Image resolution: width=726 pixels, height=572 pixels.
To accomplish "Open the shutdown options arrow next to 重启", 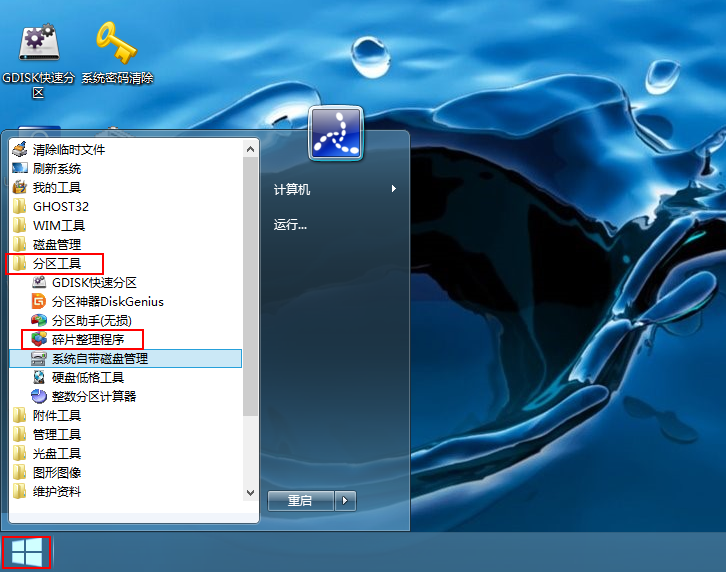I will point(345,501).
